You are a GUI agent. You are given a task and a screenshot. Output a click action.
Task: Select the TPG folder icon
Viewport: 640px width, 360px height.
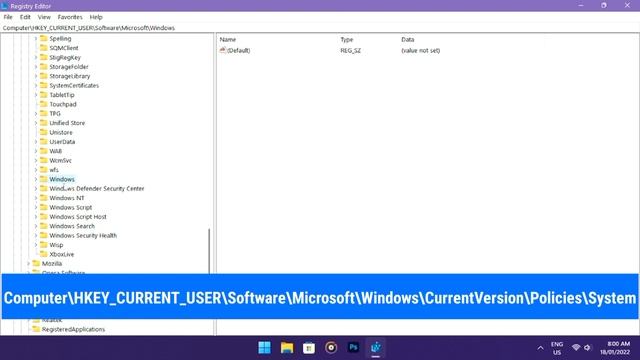click(x=44, y=113)
